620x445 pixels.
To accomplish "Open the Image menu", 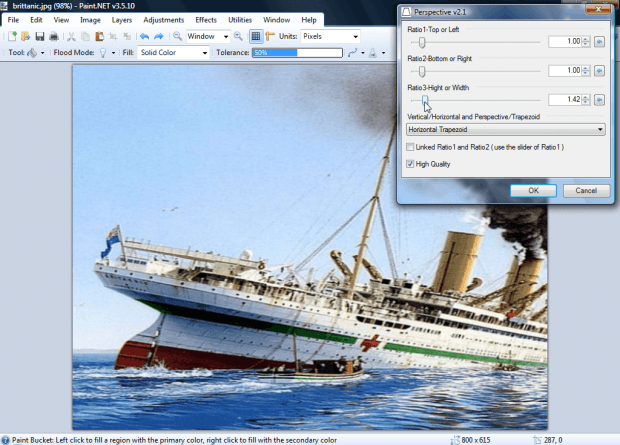I will [90, 20].
